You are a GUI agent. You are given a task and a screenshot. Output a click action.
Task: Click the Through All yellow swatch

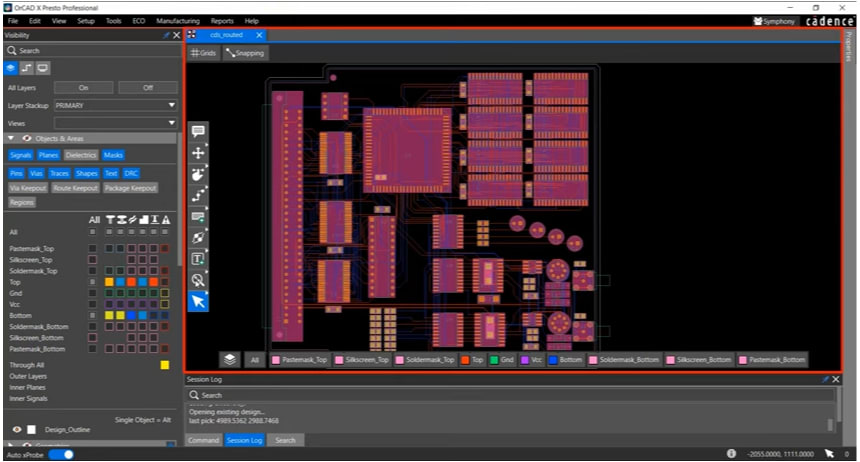coord(165,365)
